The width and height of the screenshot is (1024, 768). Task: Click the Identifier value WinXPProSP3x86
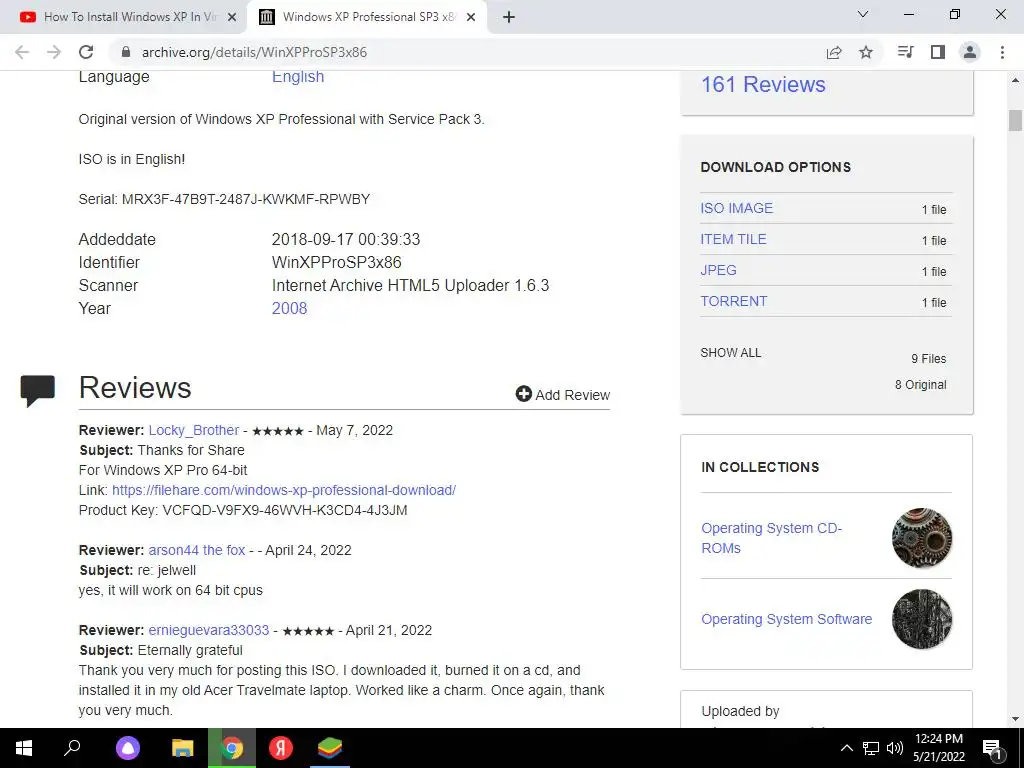tap(336, 263)
